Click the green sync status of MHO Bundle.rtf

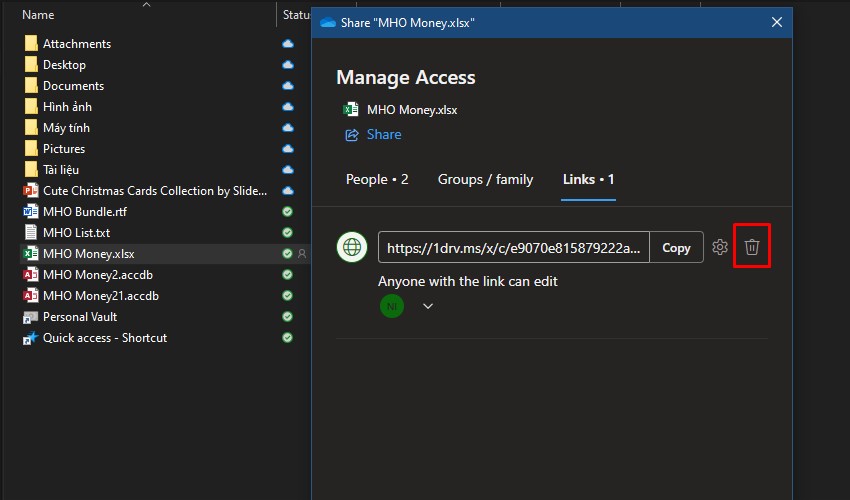click(288, 212)
